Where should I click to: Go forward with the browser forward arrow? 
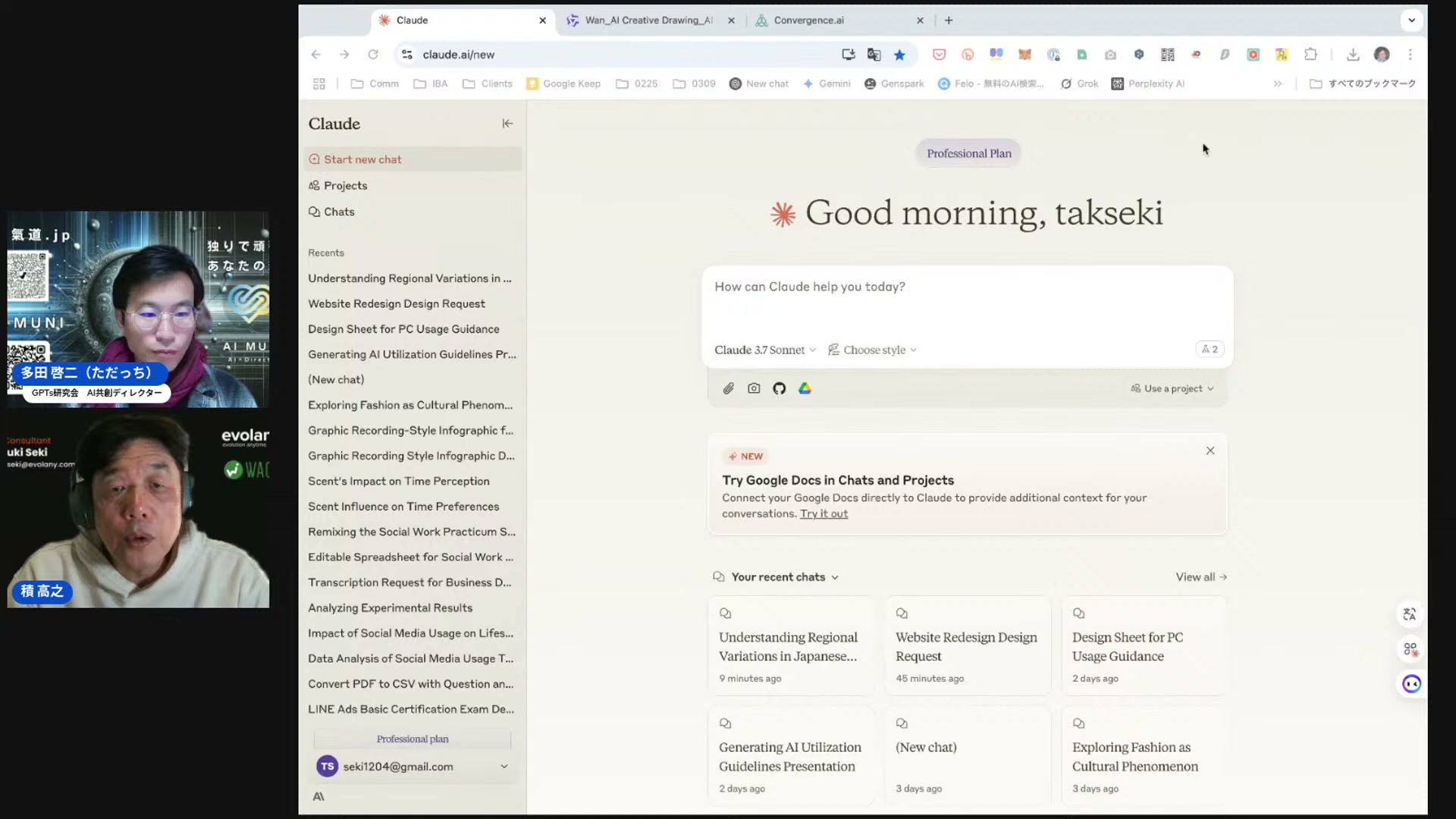[344, 55]
